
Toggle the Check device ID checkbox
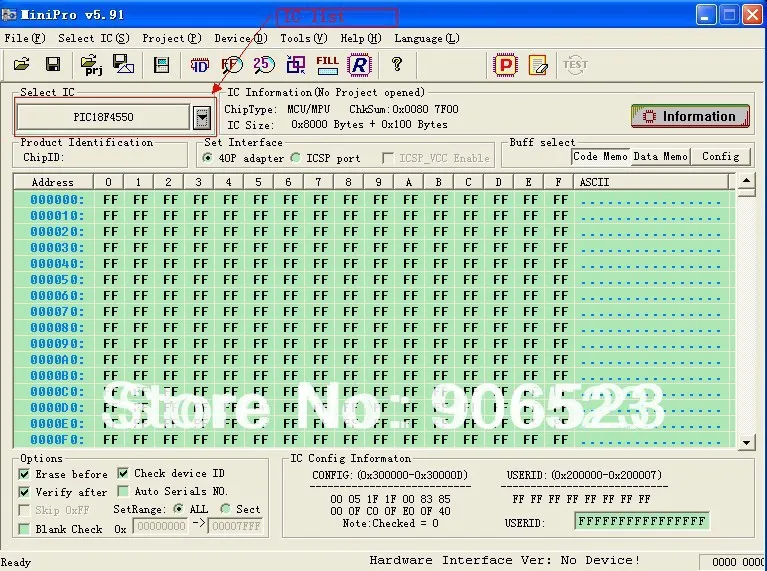pos(123,473)
